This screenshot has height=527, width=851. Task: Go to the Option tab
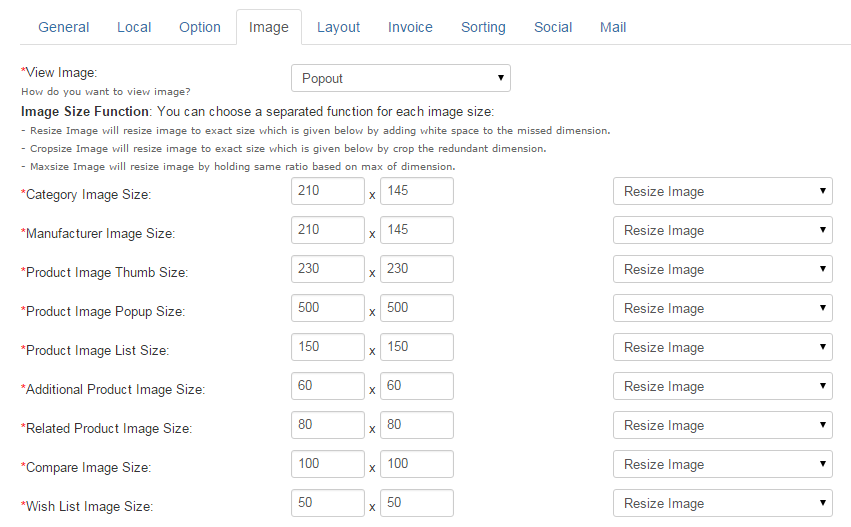[x=200, y=27]
